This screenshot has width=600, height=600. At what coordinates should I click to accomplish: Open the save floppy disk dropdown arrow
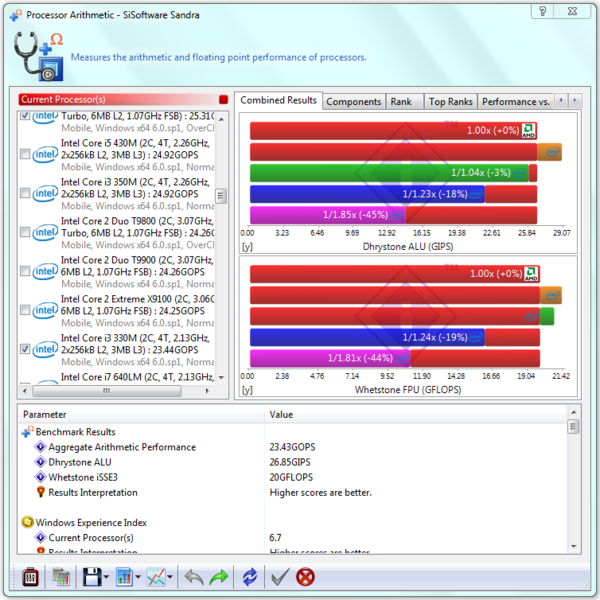click(107, 577)
